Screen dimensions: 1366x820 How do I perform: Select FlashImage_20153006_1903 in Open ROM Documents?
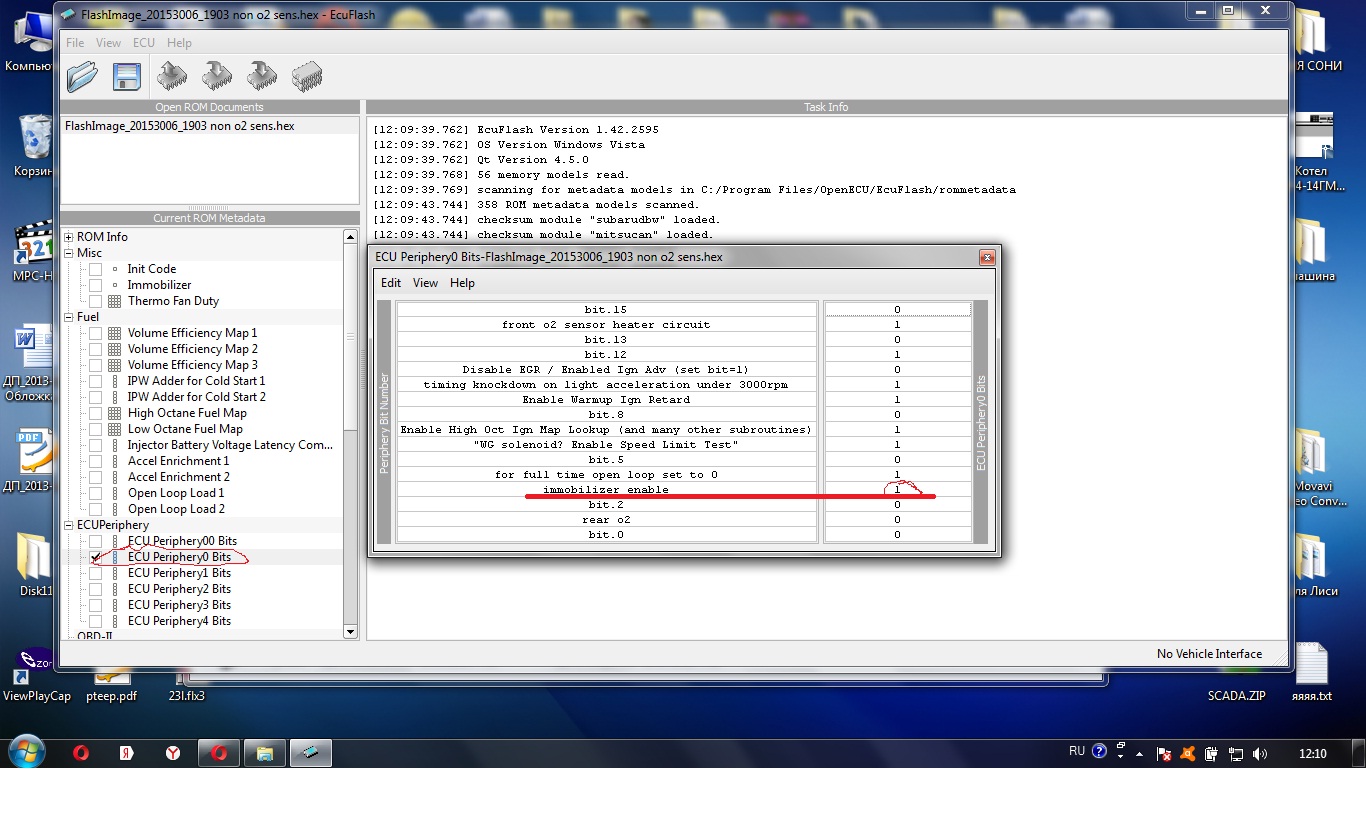pyautogui.click(x=180, y=127)
